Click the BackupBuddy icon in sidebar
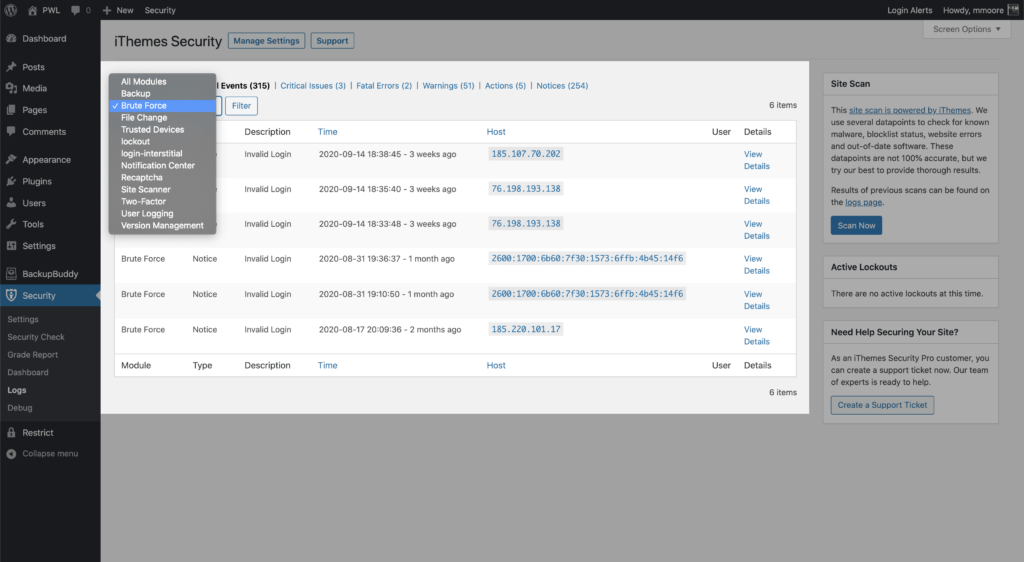 [x=11, y=273]
